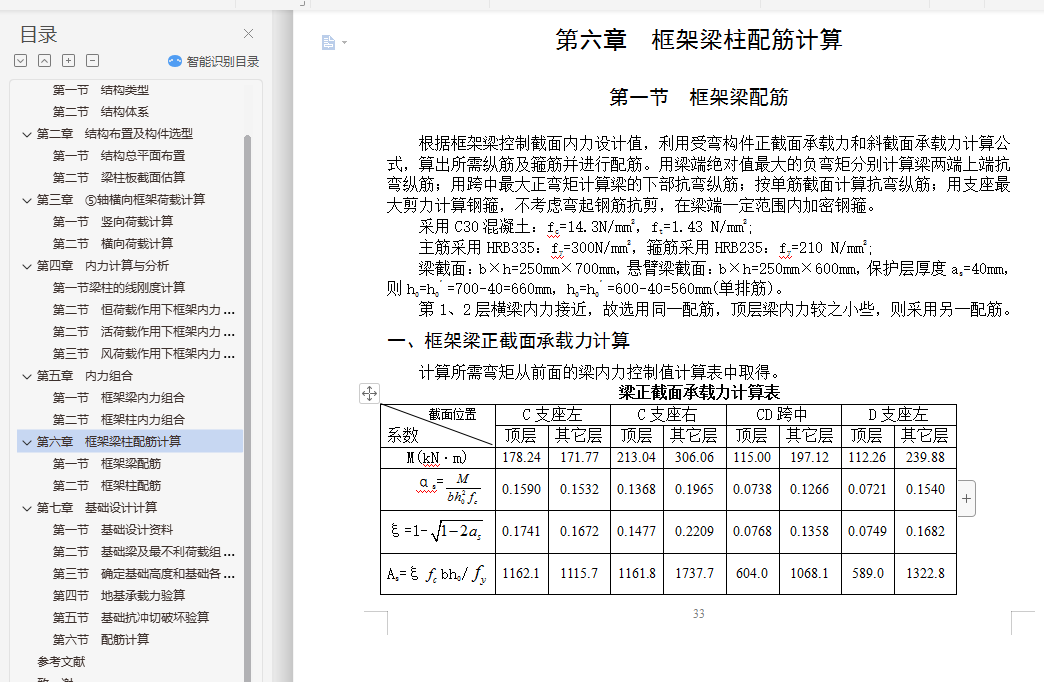Click table header cell D支座左
The image size is (1044, 682).
[x=899, y=414]
